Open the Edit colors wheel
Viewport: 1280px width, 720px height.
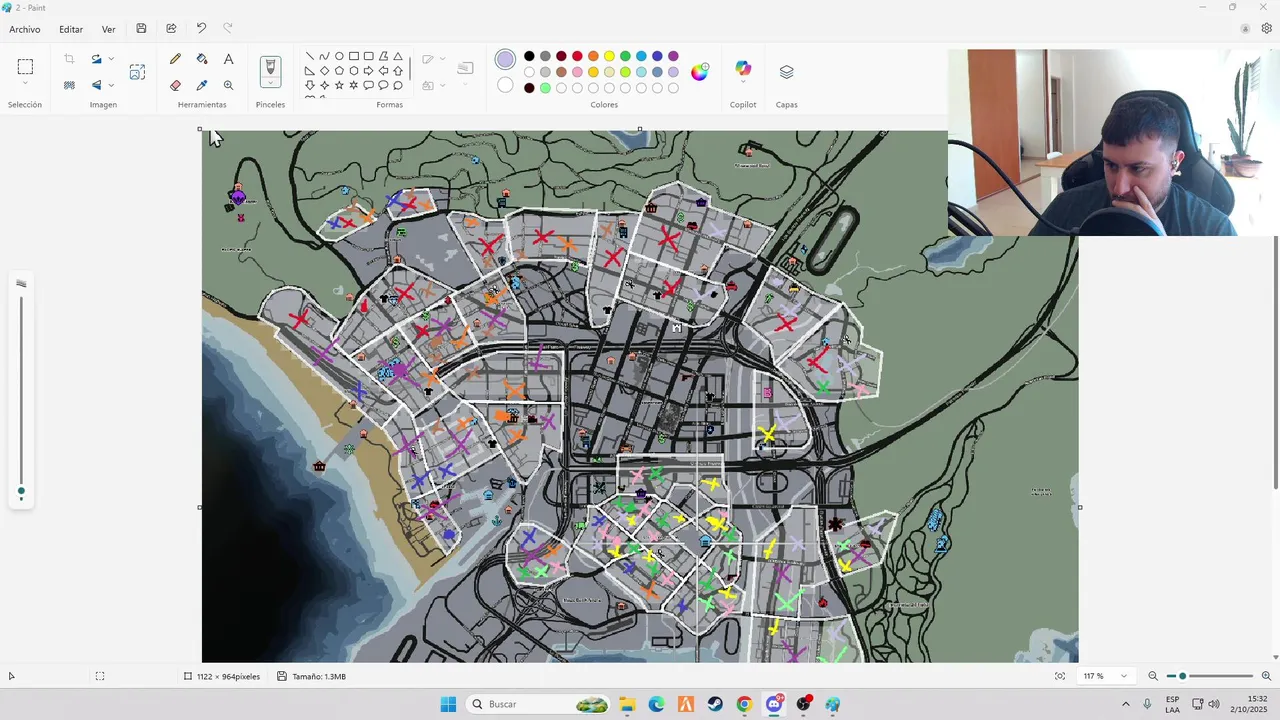(x=699, y=71)
